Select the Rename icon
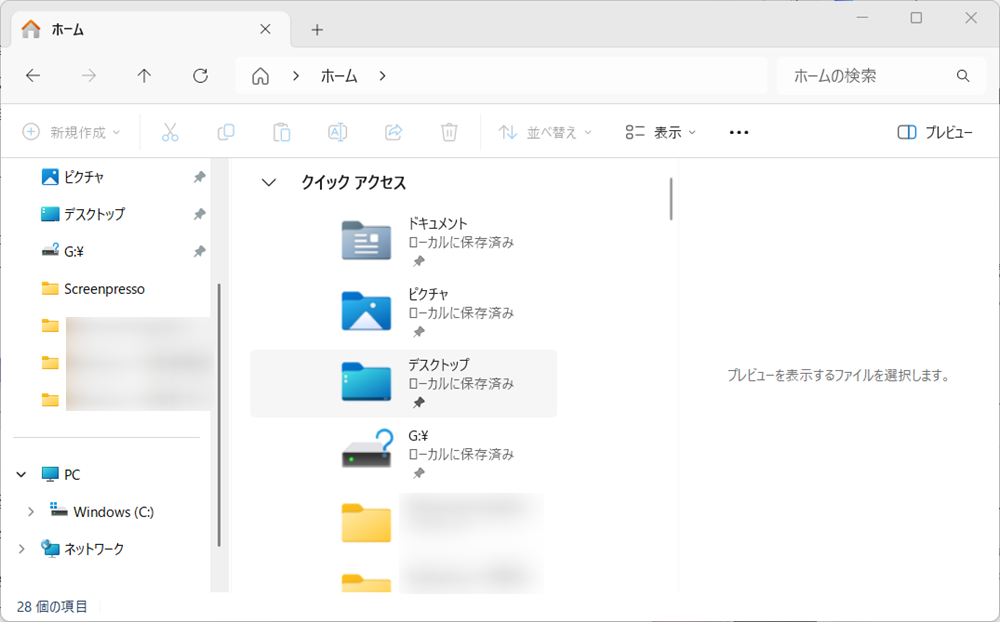The width and height of the screenshot is (1000, 622). (337, 131)
